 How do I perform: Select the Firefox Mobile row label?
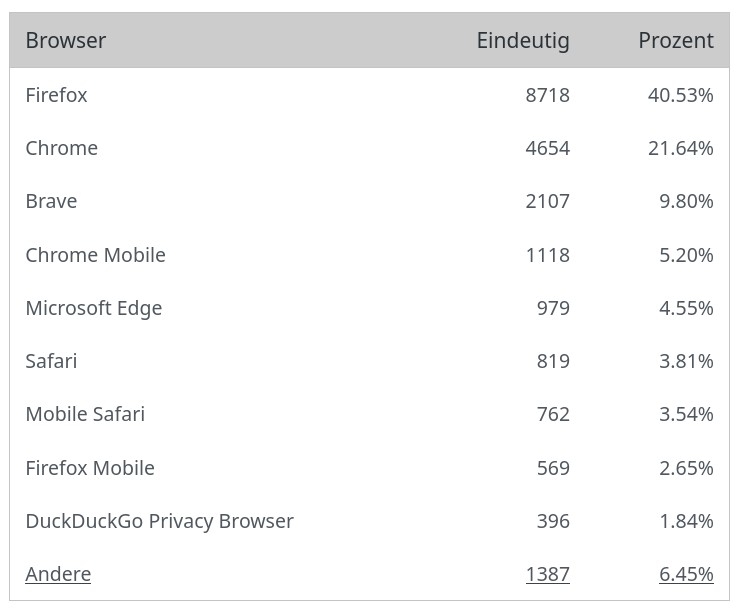(90, 468)
